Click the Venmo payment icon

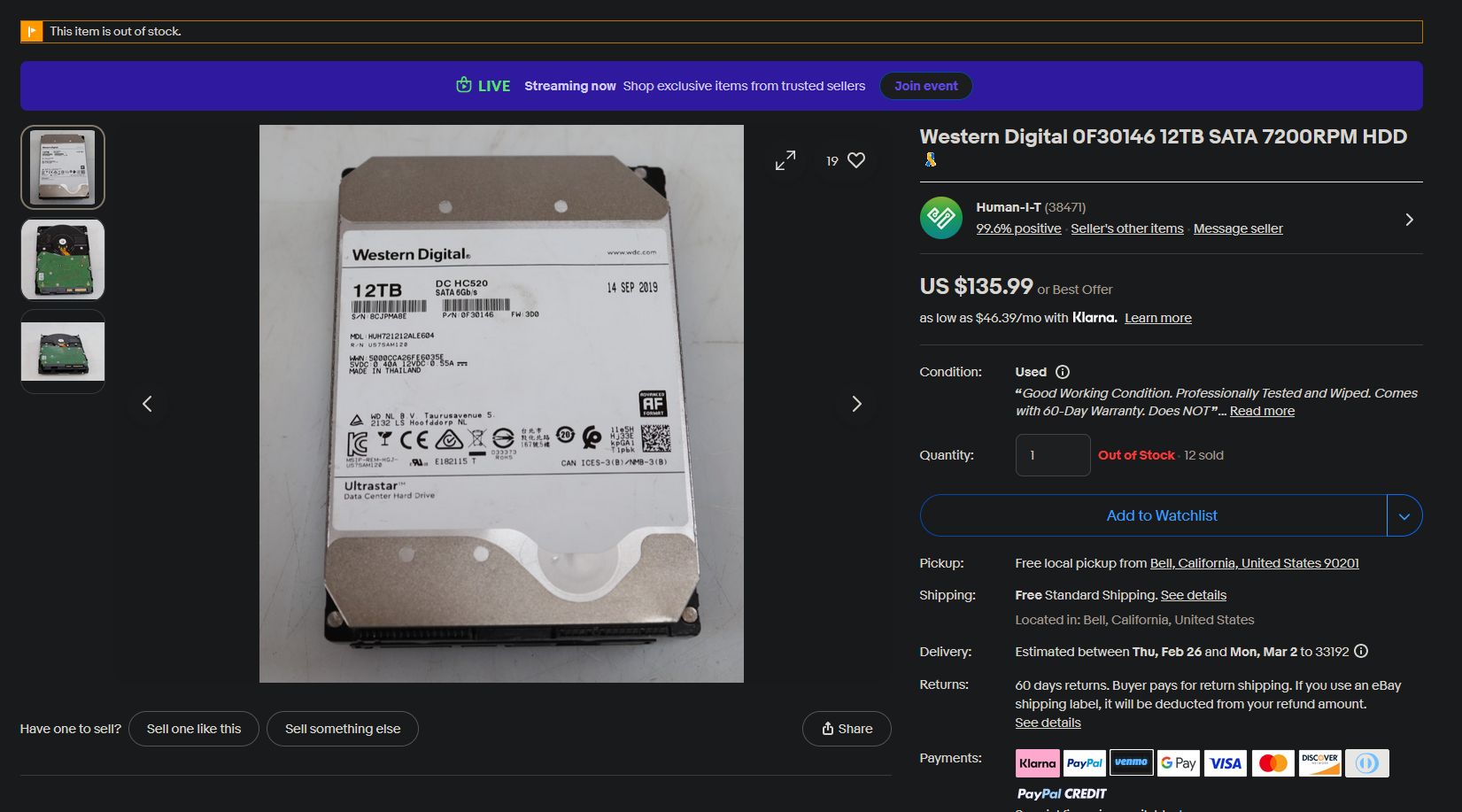1132,762
